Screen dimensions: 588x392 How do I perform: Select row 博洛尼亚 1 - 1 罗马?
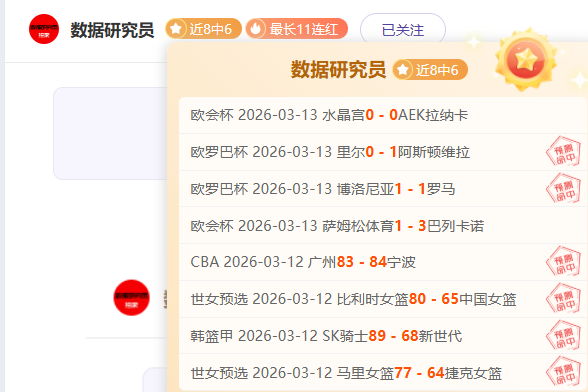(x=382, y=189)
